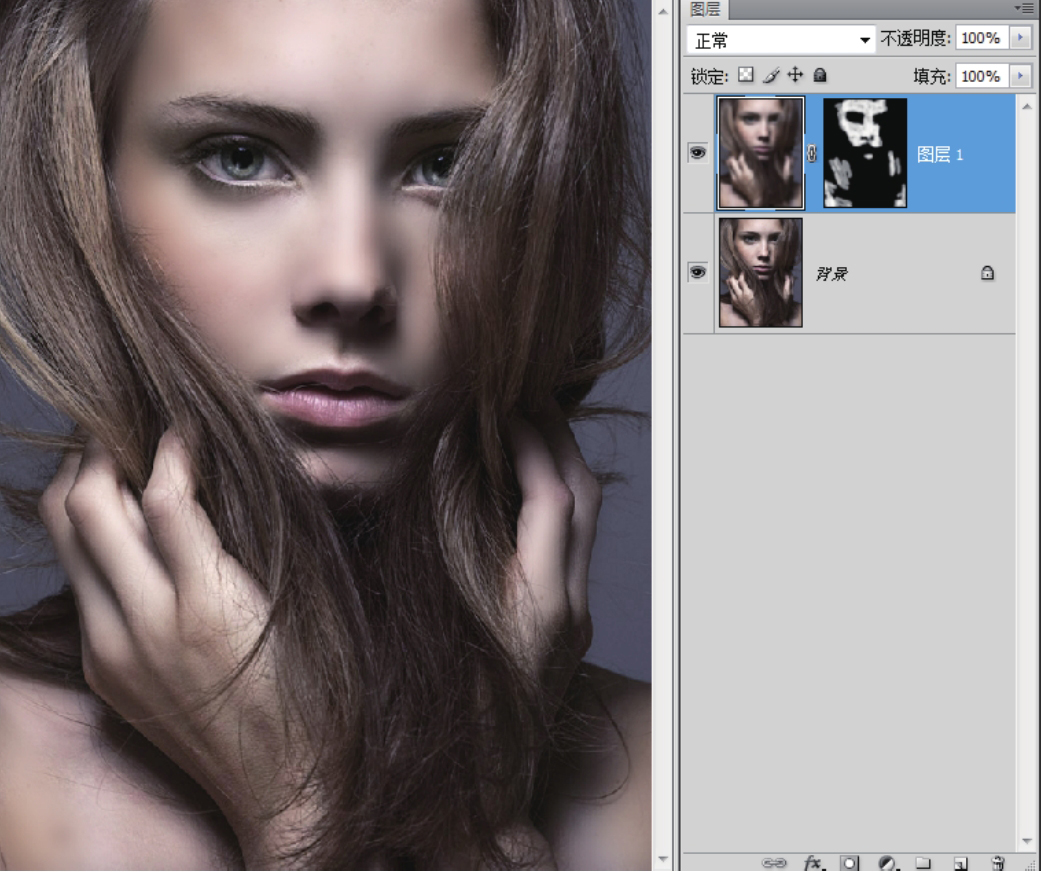Toggle lock transparent pixels
This screenshot has width=1041, height=872.
pyautogui.click(x=745, y=75)
